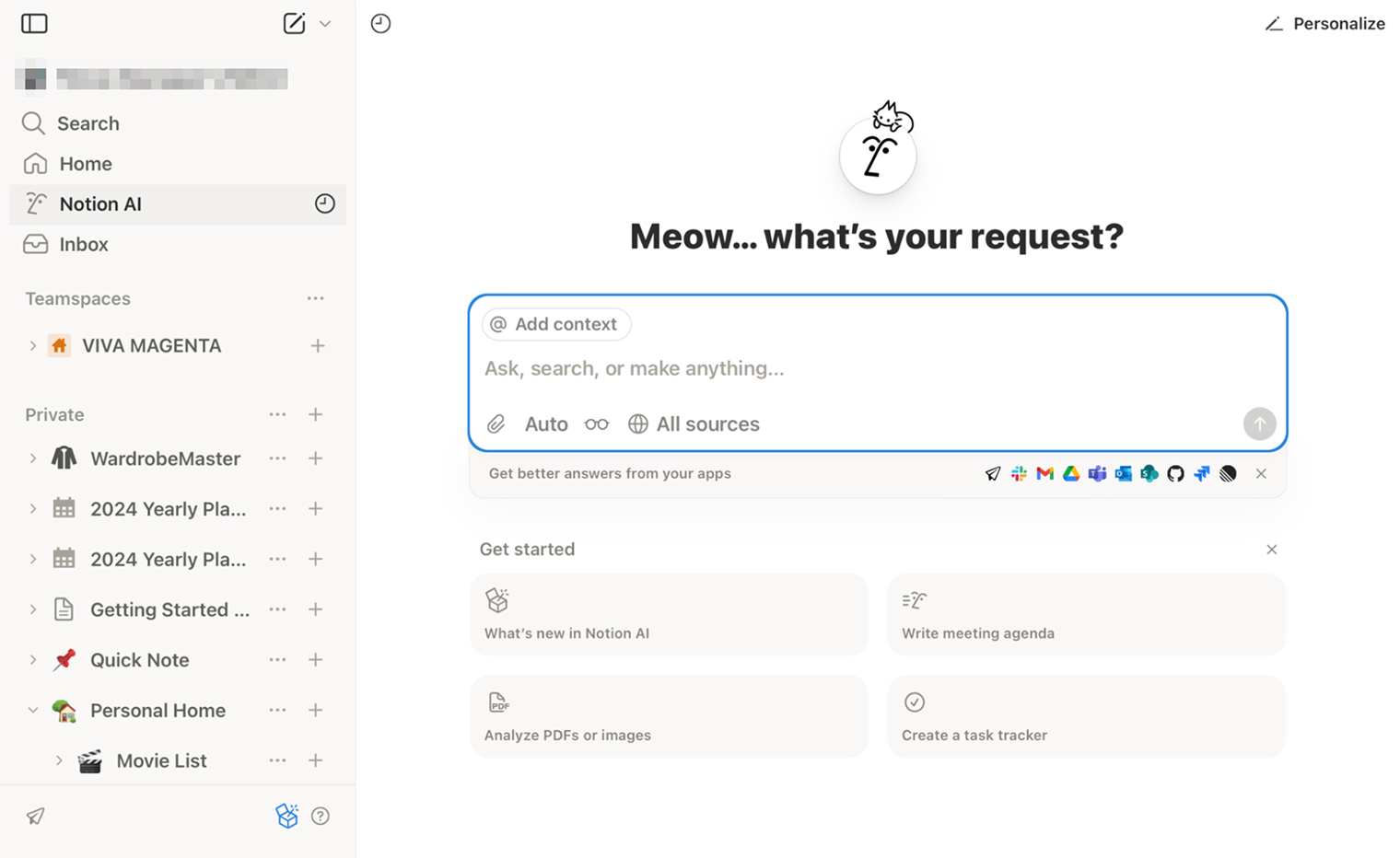Click the new page compose icon
The width and height of the screenshot is (1400, 858).
point(294,24)
